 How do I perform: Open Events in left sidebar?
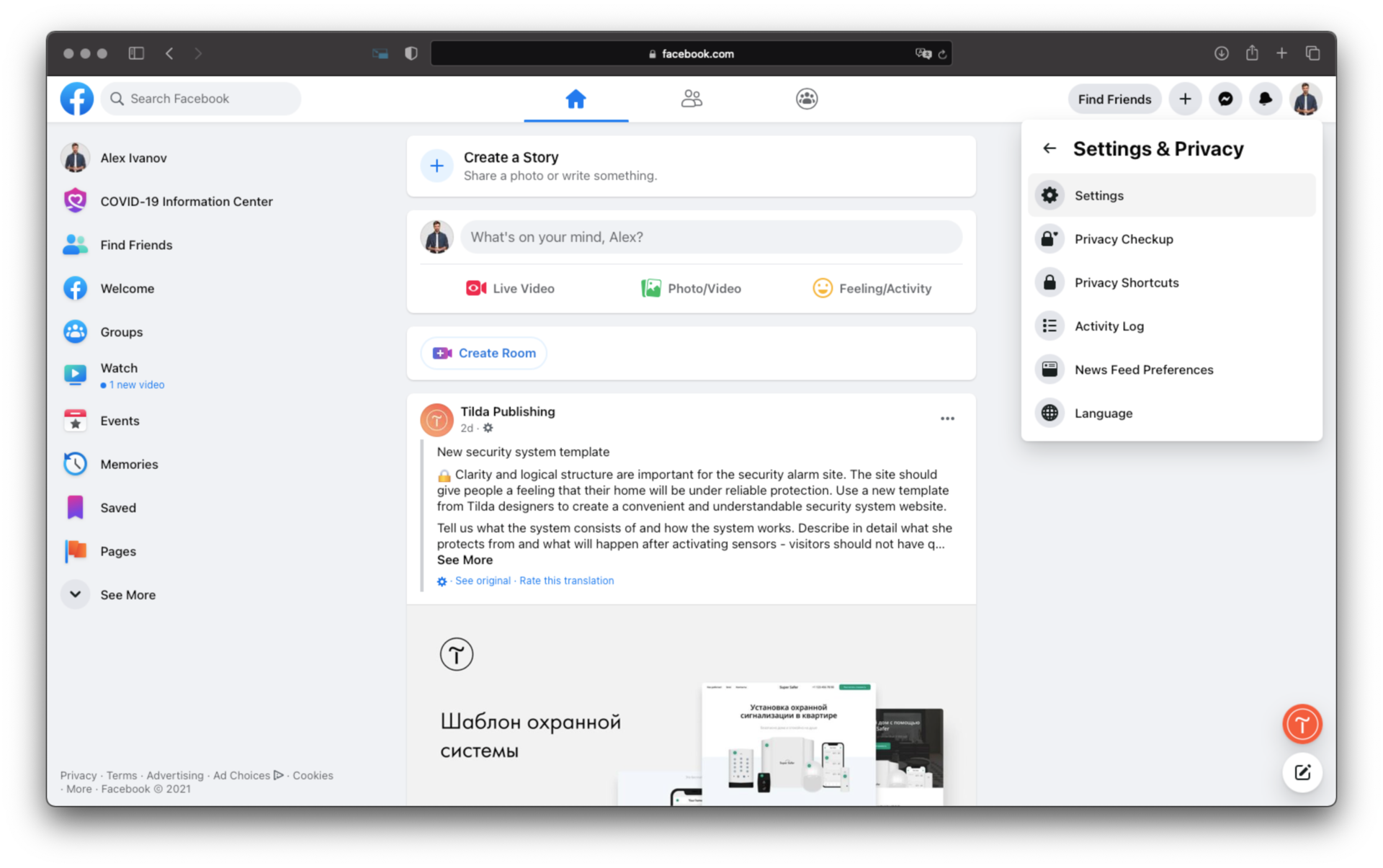coord(101,421)
